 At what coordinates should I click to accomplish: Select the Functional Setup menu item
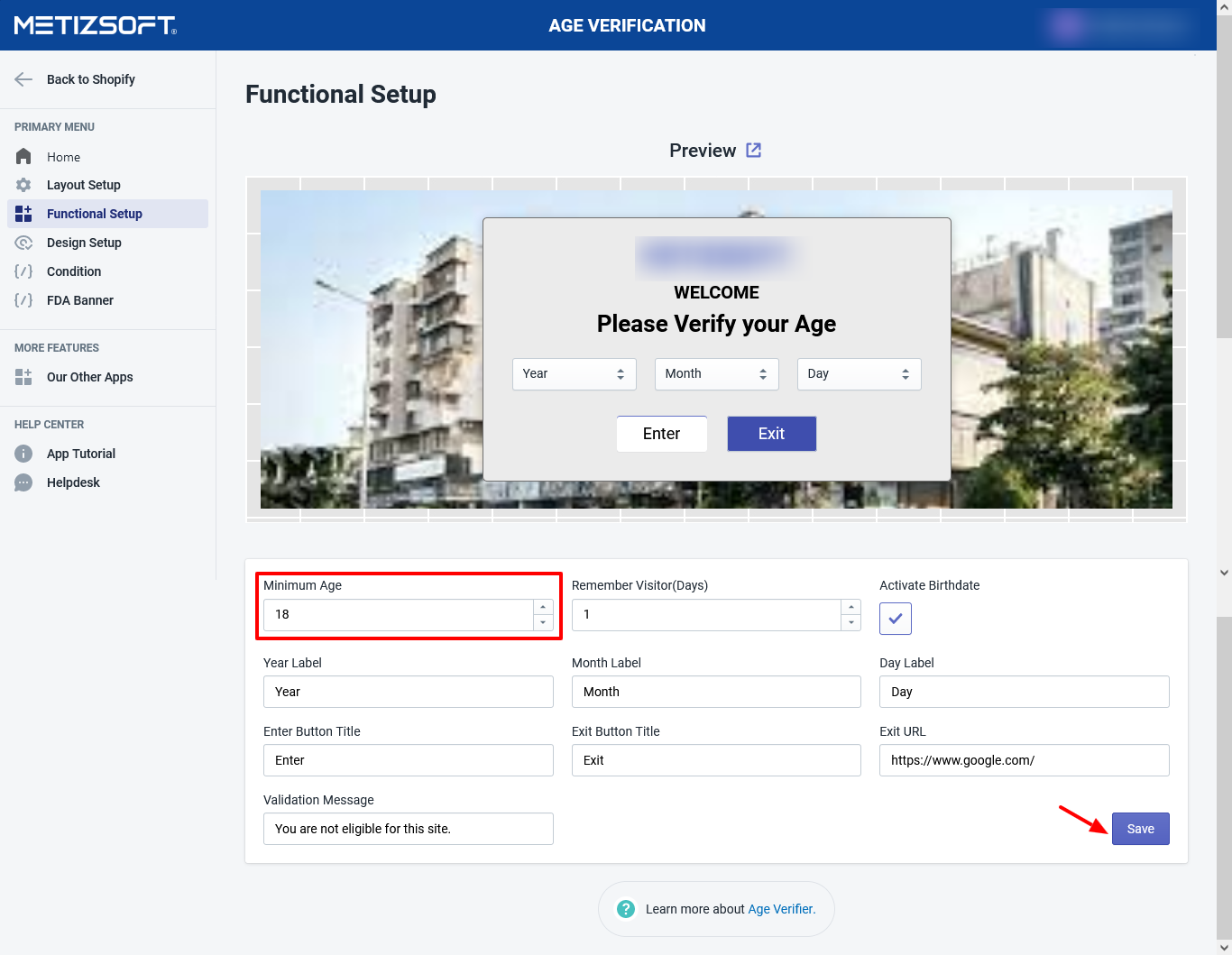95,214
